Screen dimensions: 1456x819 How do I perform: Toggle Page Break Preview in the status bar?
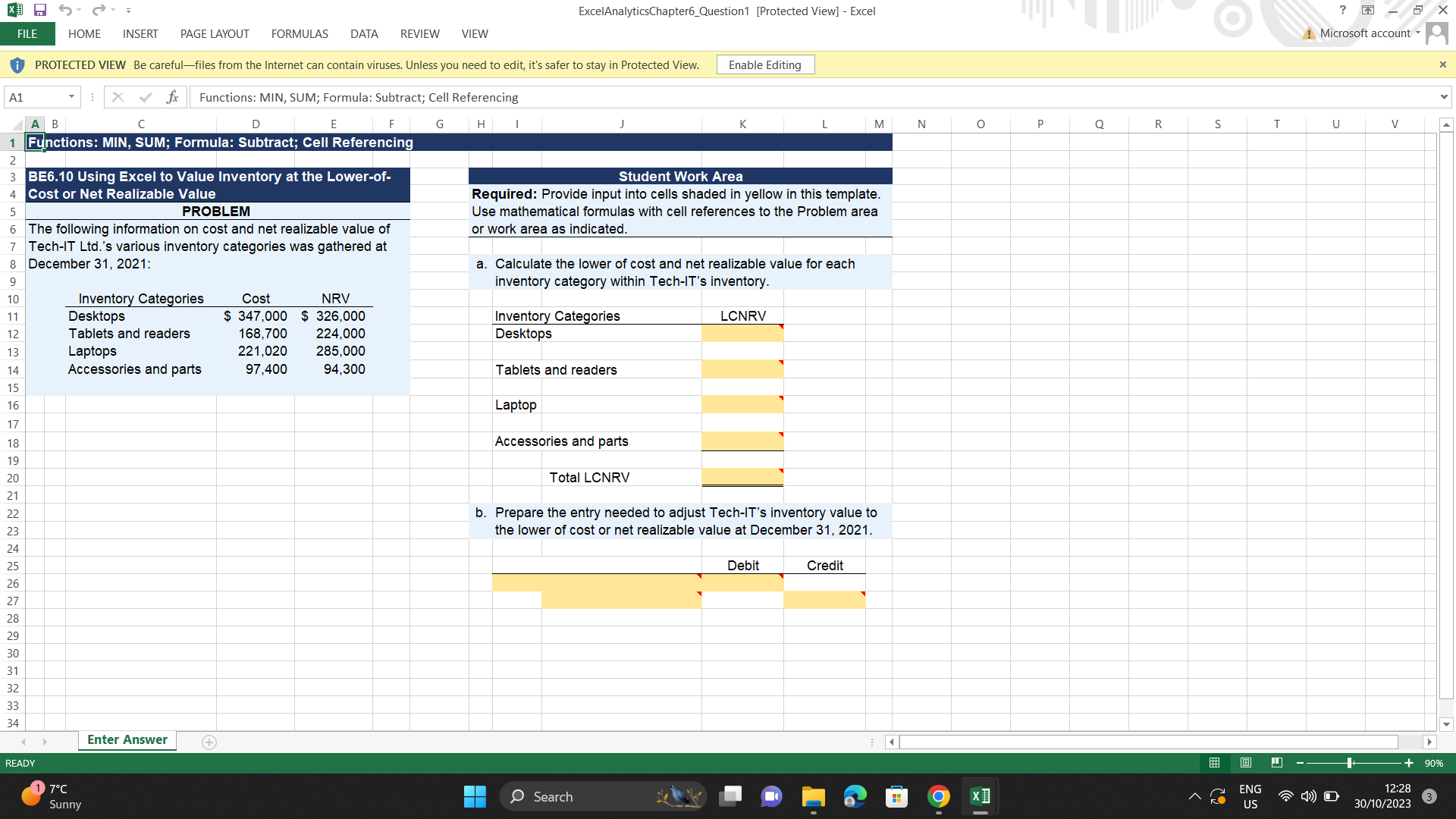point(1276,763)
